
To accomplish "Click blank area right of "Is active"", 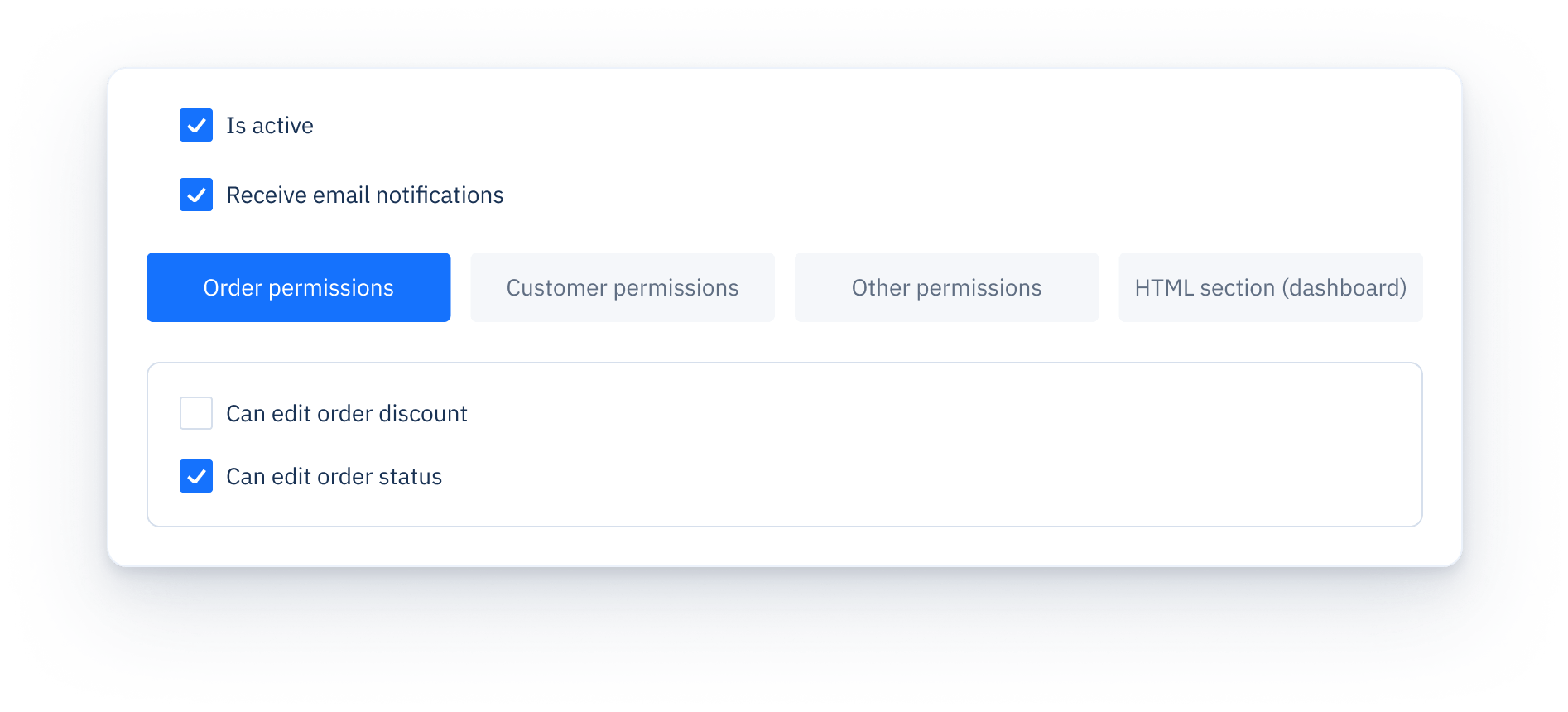I will click(x=745, y=126).
